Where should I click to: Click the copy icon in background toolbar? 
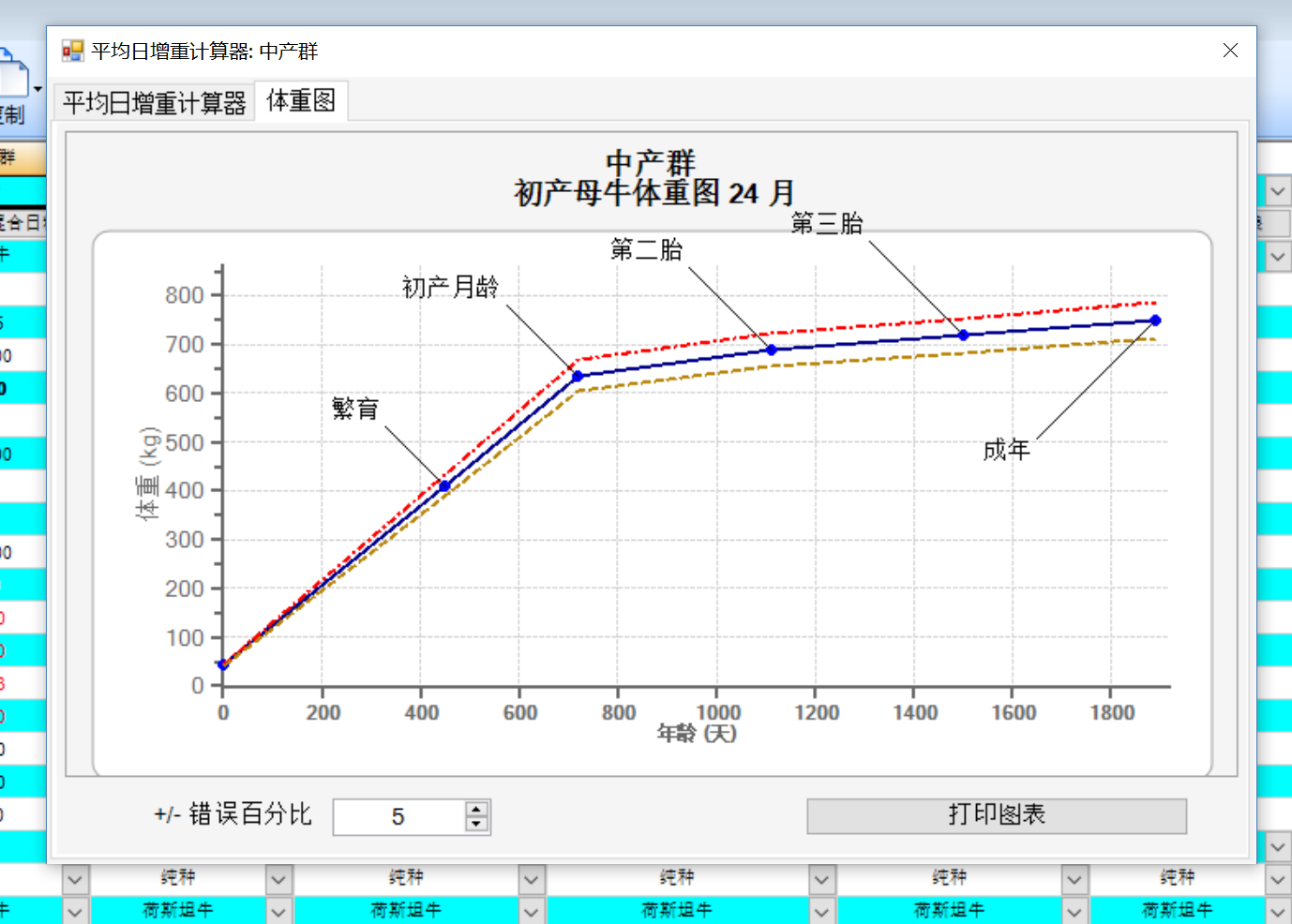point(13,71)
